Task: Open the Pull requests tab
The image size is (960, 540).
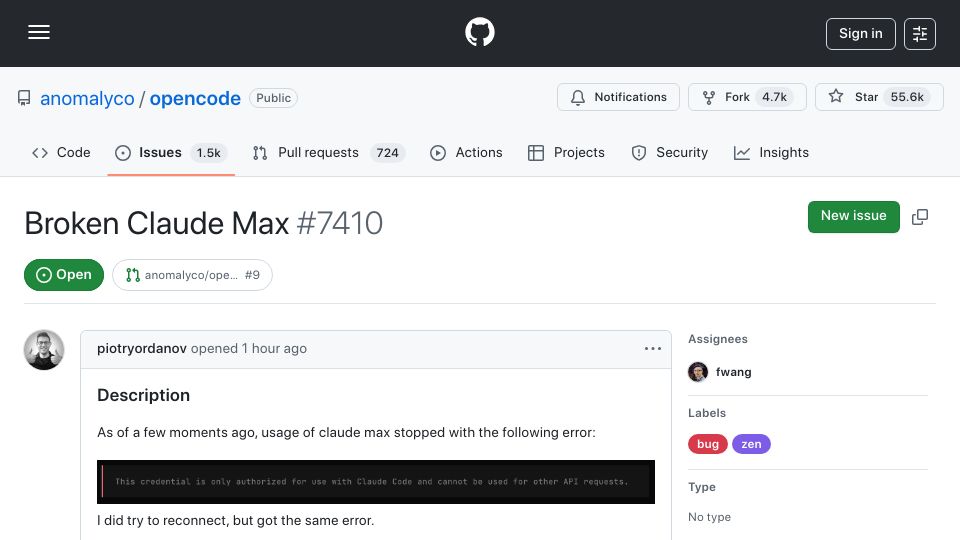Action: 328,152
